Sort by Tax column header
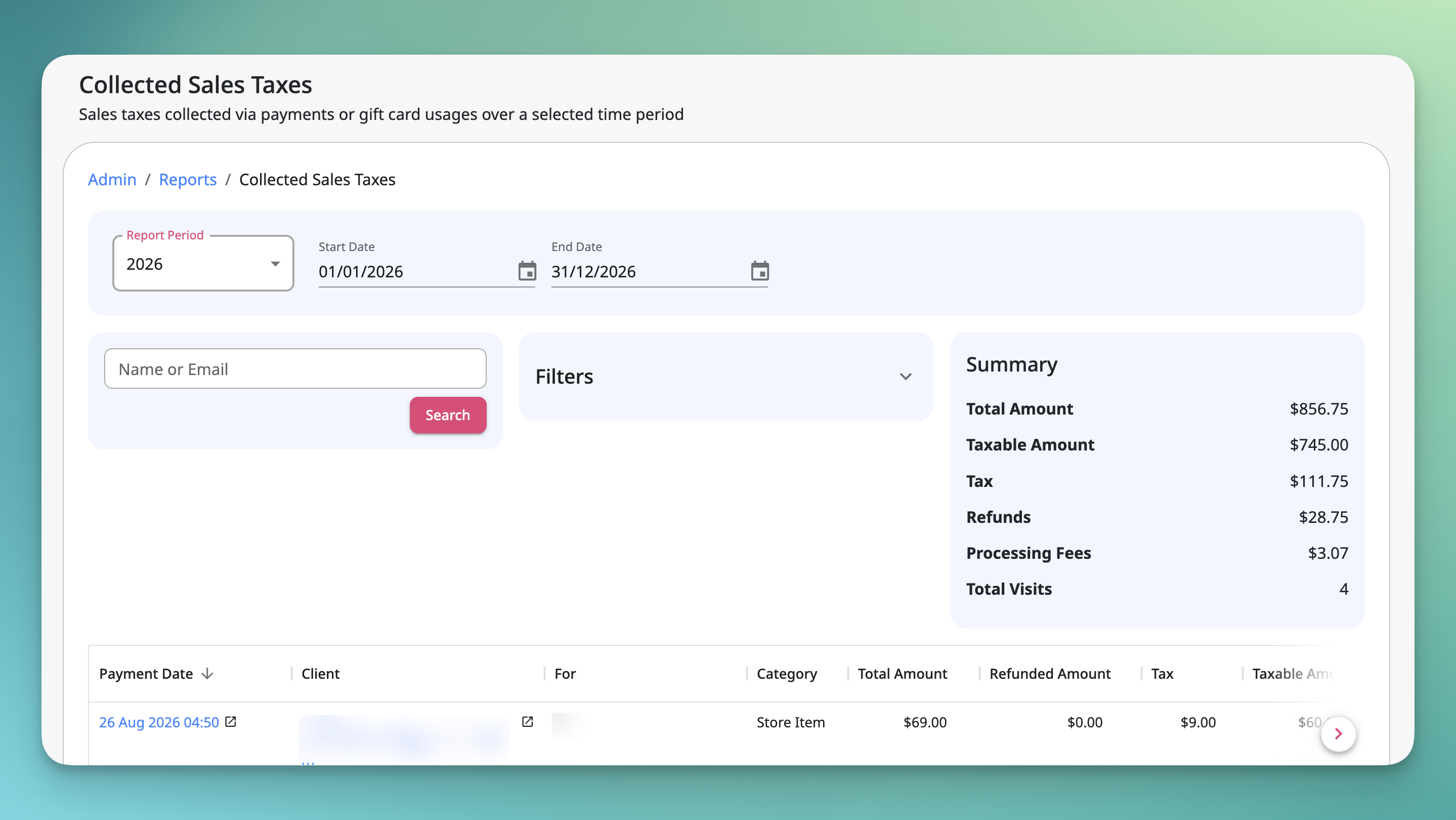 pos(1162,674)
